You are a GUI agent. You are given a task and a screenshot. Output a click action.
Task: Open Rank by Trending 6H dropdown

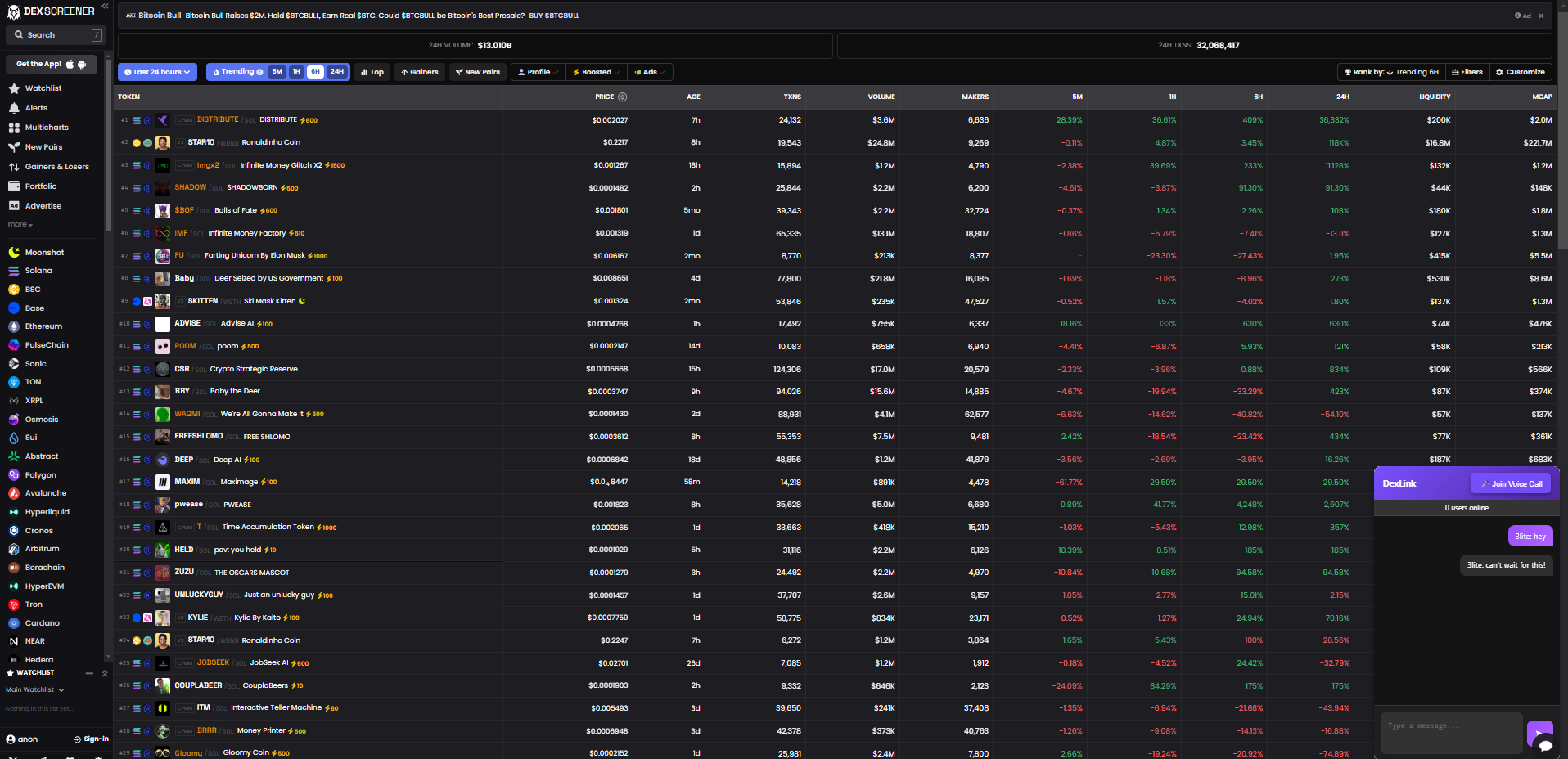point(1391,72)
